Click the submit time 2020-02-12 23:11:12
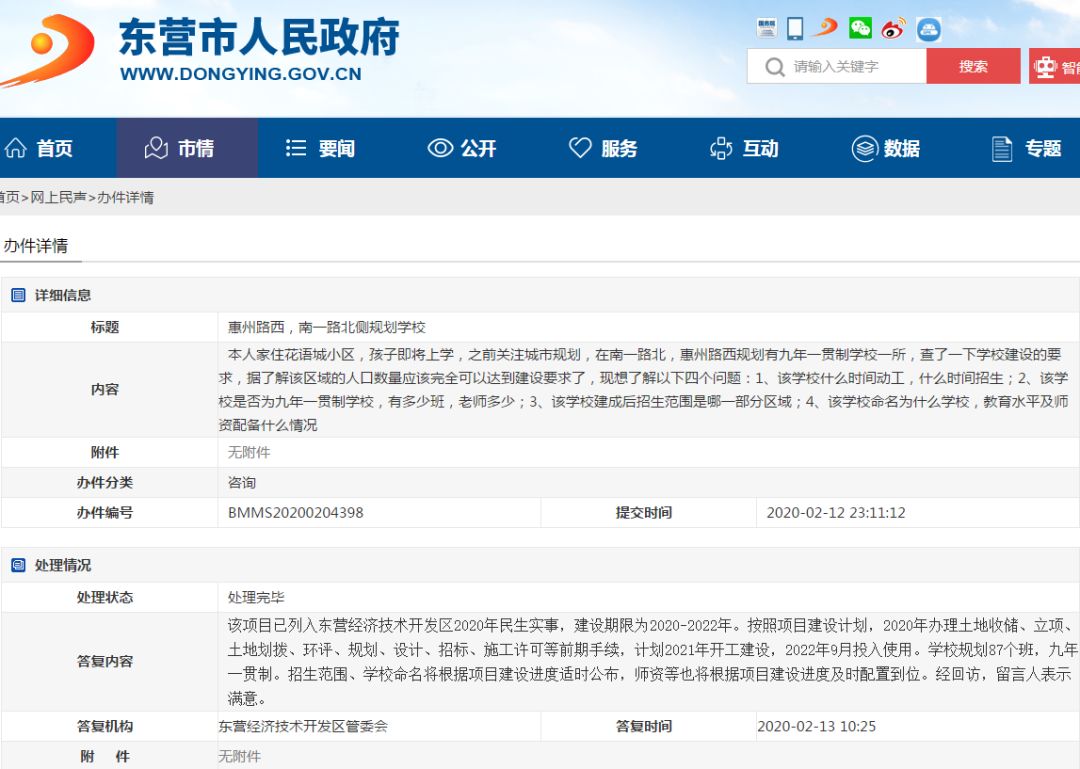 835,513
